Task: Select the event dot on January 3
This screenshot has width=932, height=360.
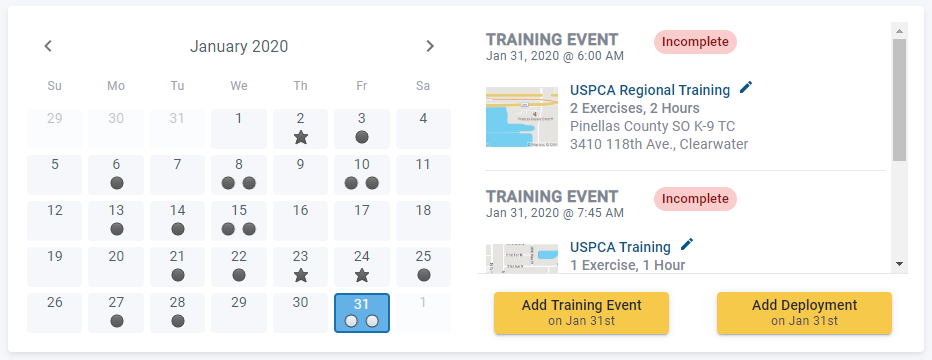Action: [x=362, y=137]
